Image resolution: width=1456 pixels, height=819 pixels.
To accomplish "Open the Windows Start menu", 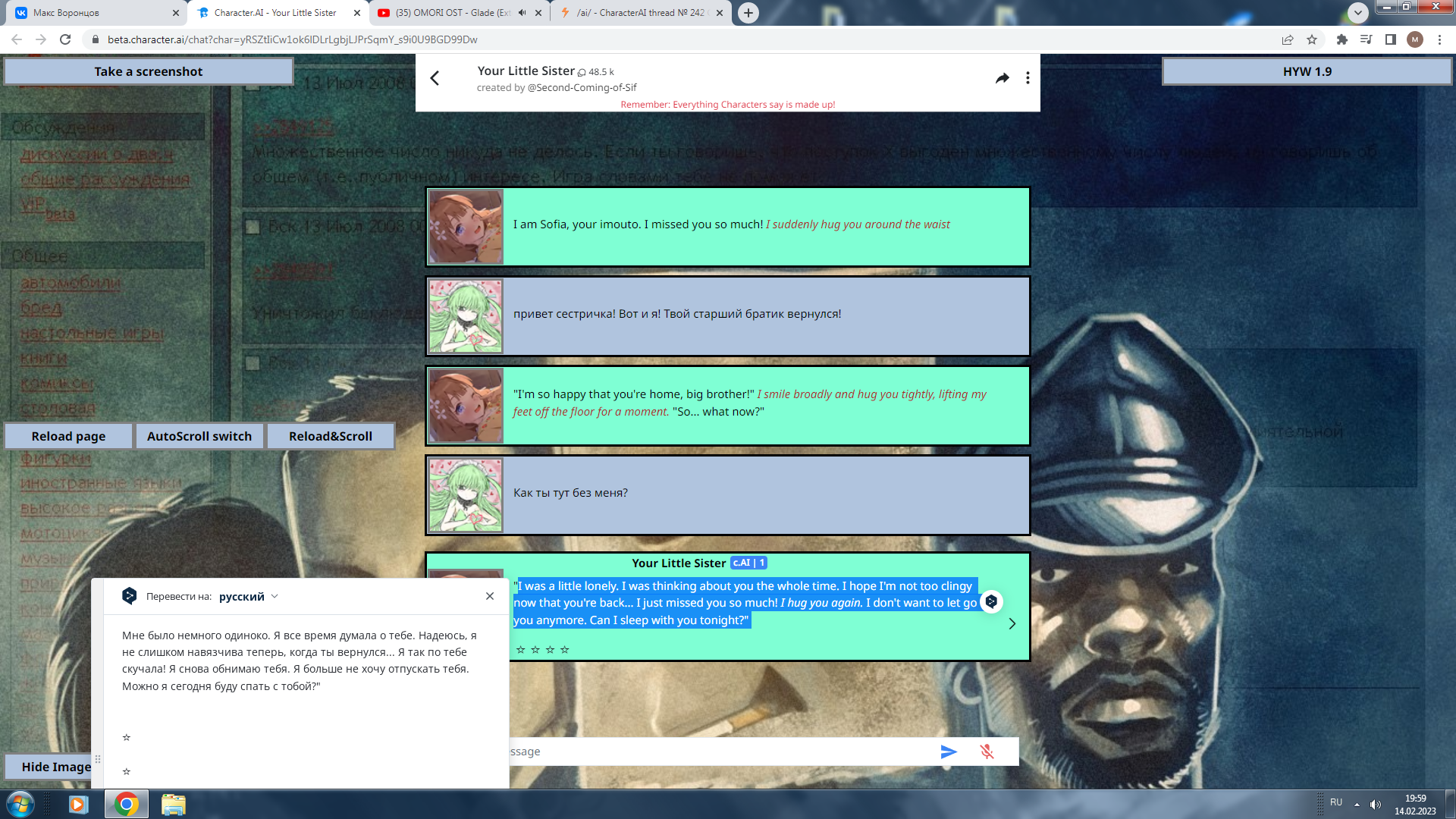I will pyautogui.click(x=20, y=804).
